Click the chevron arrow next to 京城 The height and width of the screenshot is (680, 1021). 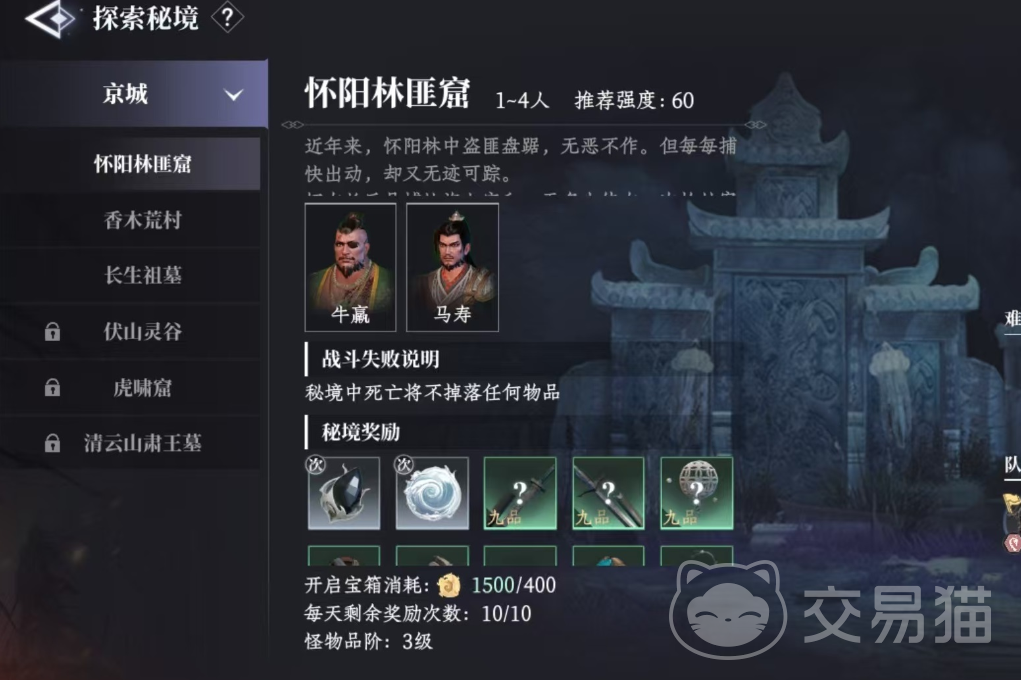point(234,95)
